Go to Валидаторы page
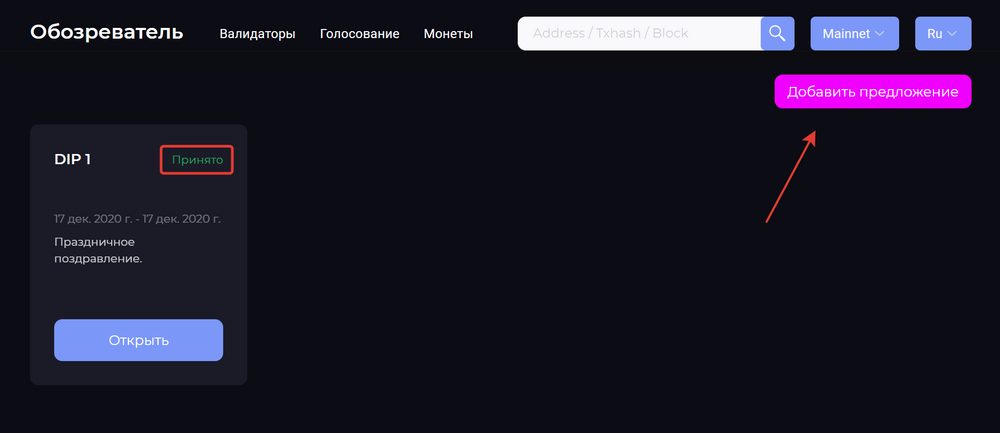The image size is (1000, 433). point(257,34)
